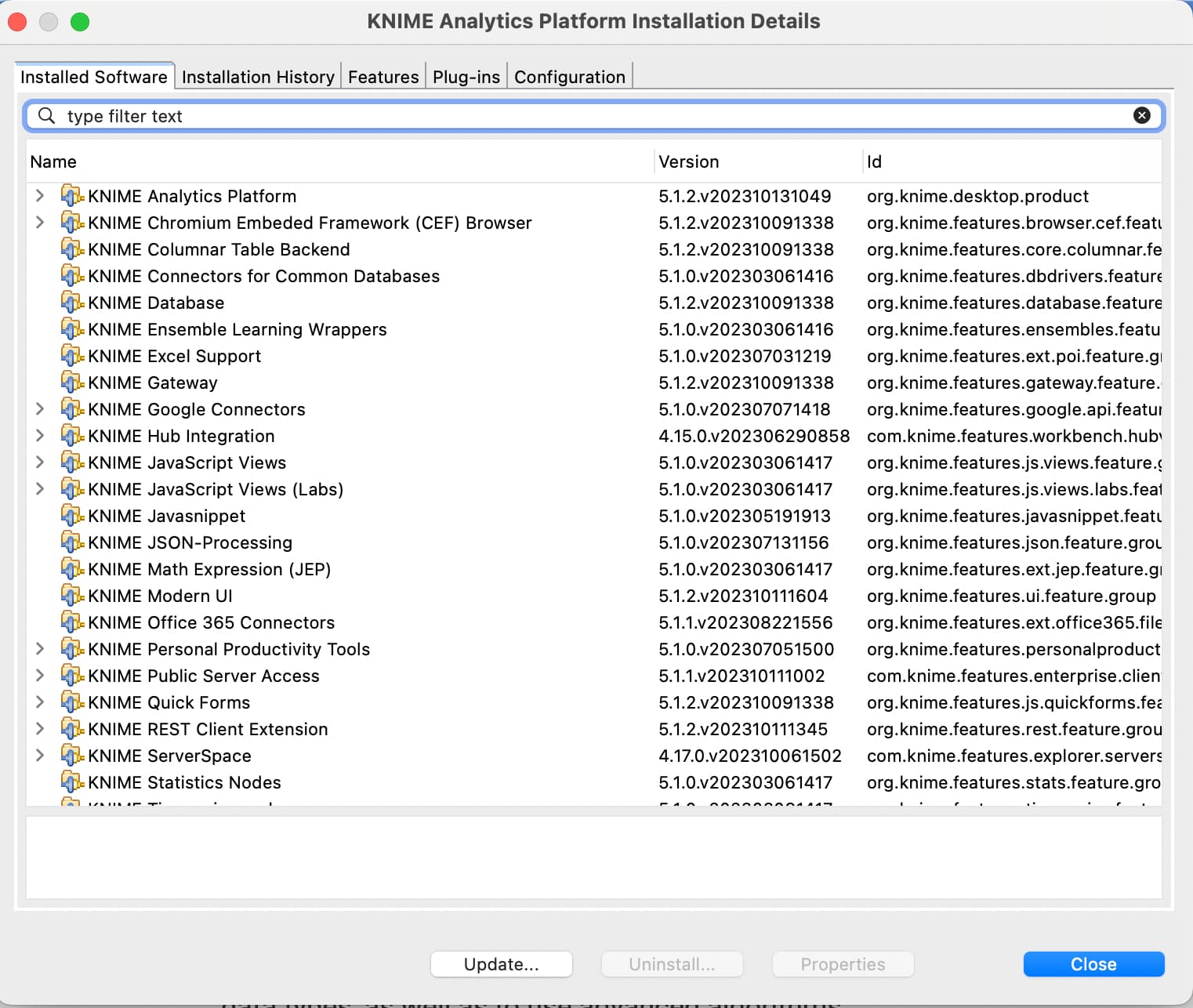Sort by the Name column header
Image resolution: width=1193 pixels, height=1008 pixels.
(340, 161)
